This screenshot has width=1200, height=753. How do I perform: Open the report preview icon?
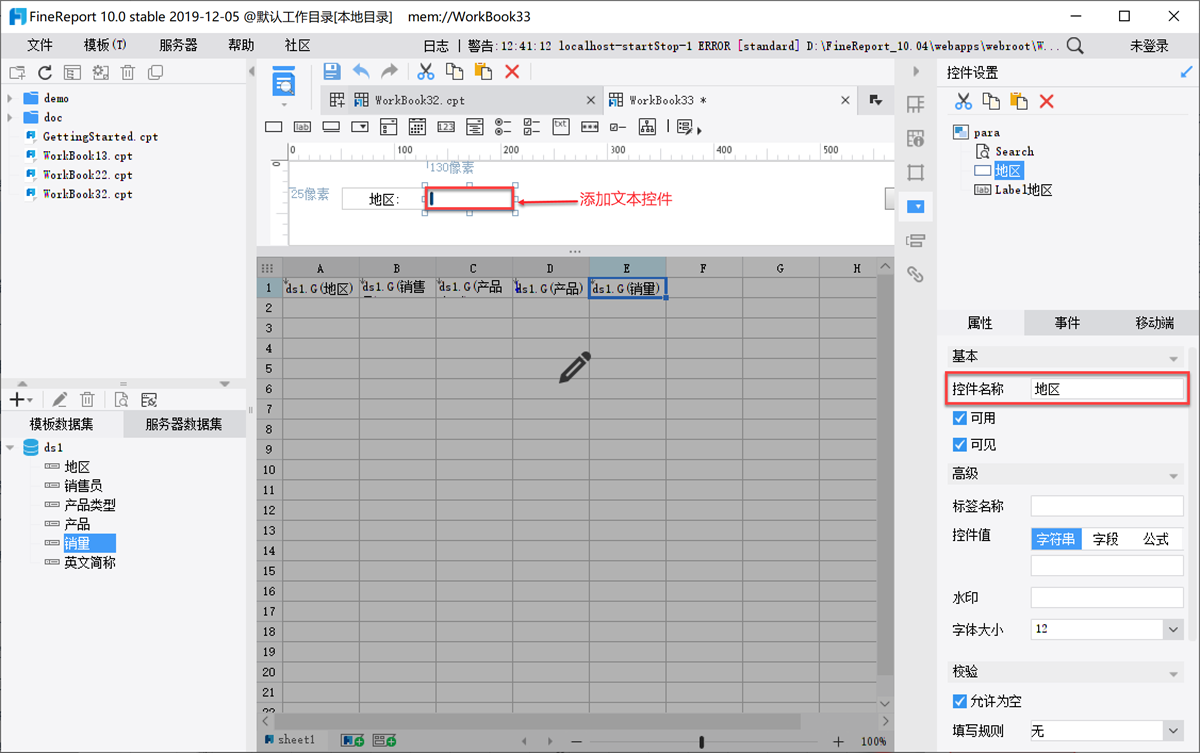(x=284, y=83)
